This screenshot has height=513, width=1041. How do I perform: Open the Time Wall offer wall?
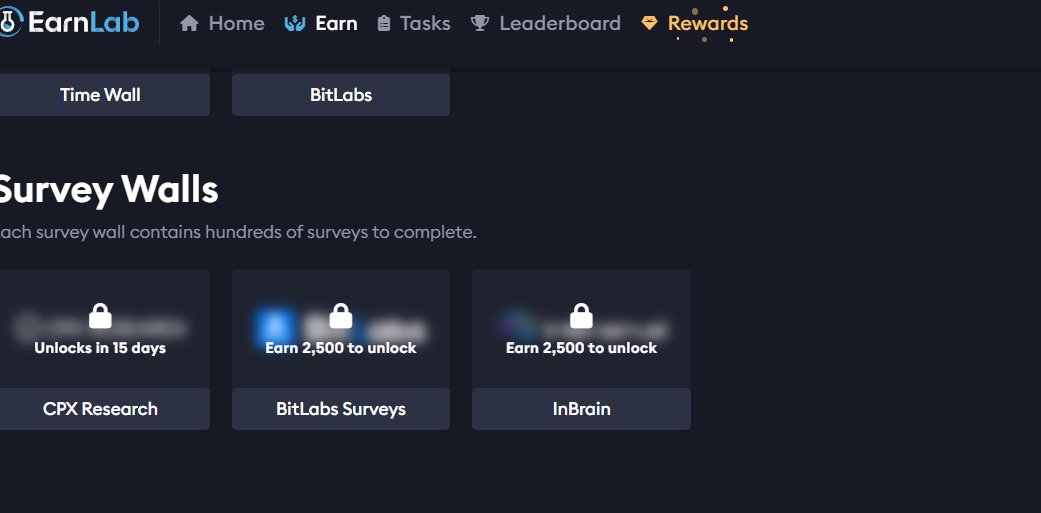100,95
